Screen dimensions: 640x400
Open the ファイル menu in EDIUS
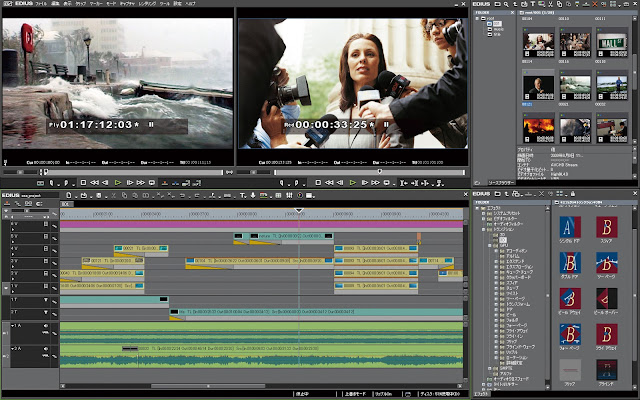point(40,4)
